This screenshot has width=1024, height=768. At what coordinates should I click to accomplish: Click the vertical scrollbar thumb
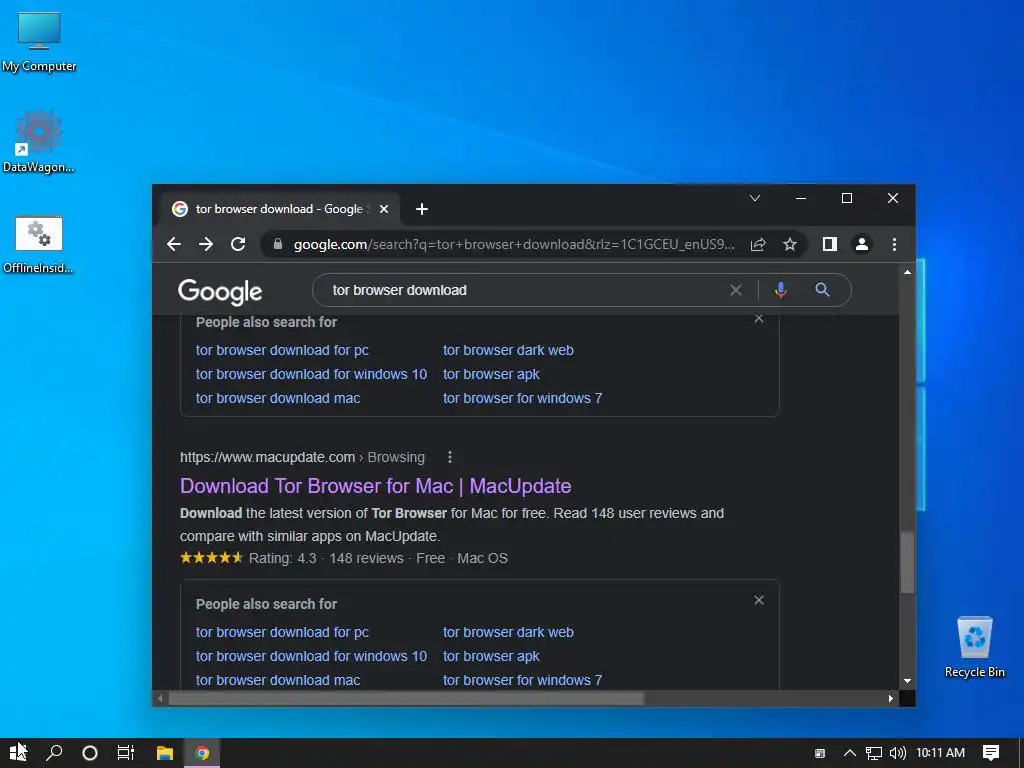tap(907, 563)
